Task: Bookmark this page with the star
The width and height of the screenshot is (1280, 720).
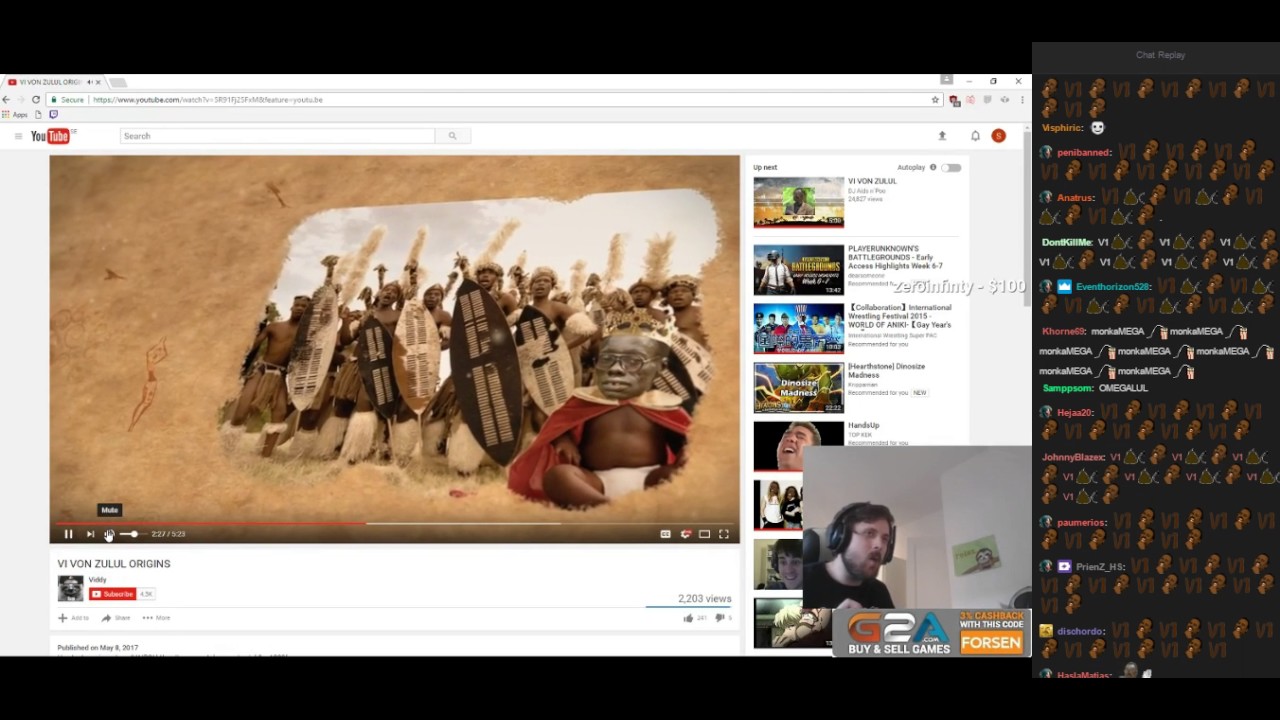Action: (x=935, y=100)
